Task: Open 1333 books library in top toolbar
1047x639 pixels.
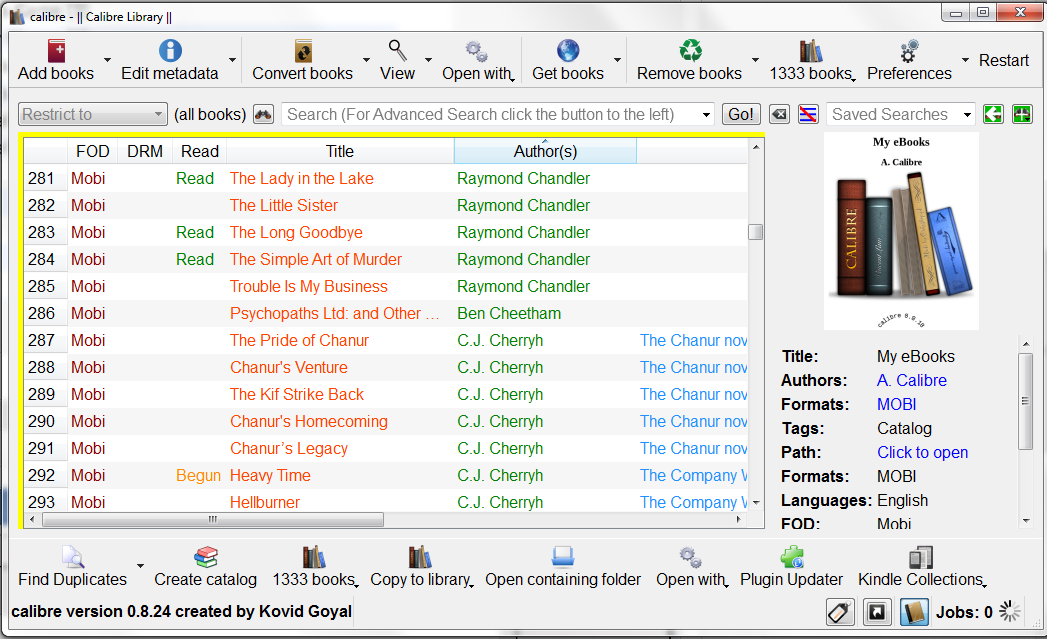Action: [811, 61]
